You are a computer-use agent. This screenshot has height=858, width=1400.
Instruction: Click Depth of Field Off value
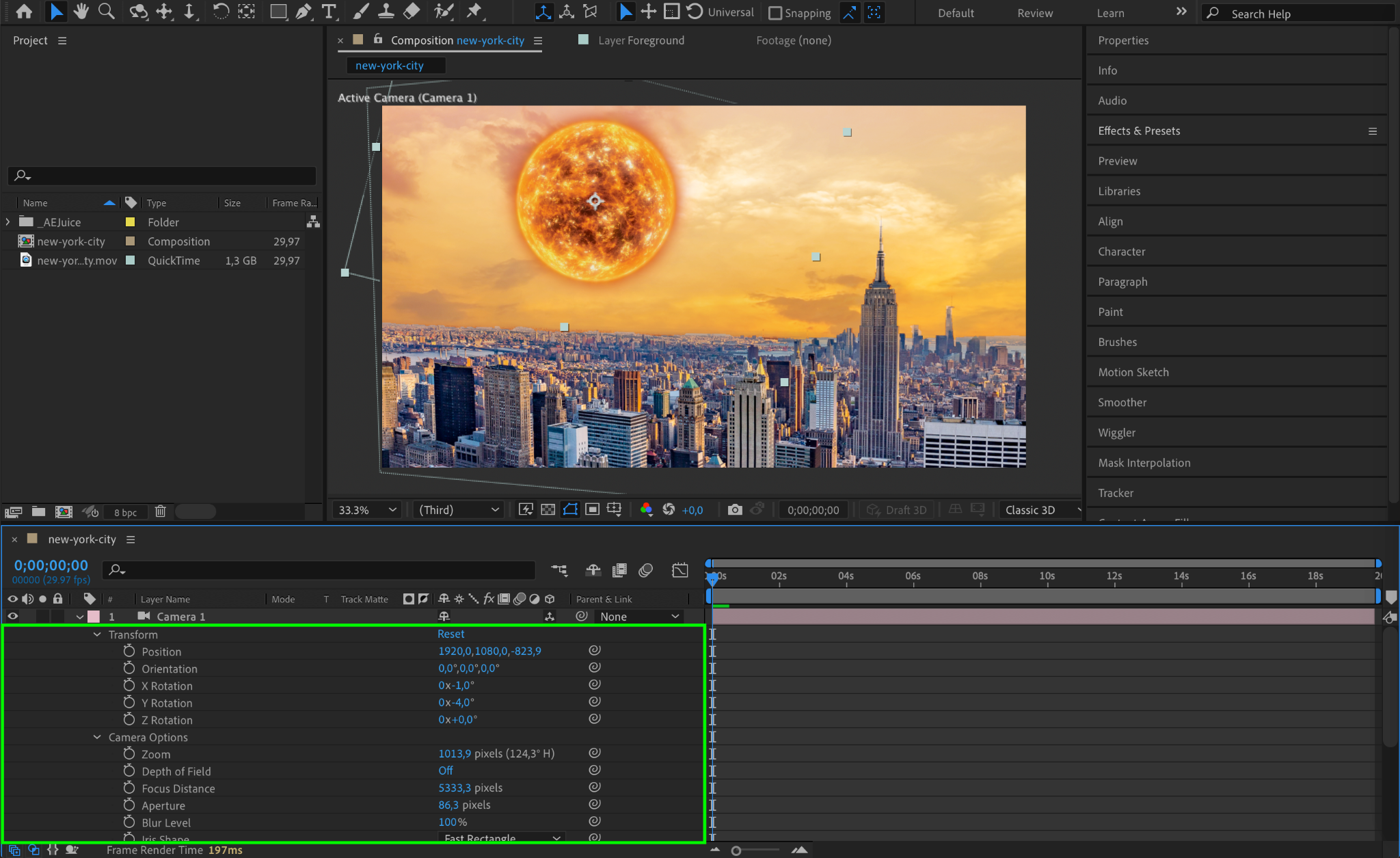(445, 770)
